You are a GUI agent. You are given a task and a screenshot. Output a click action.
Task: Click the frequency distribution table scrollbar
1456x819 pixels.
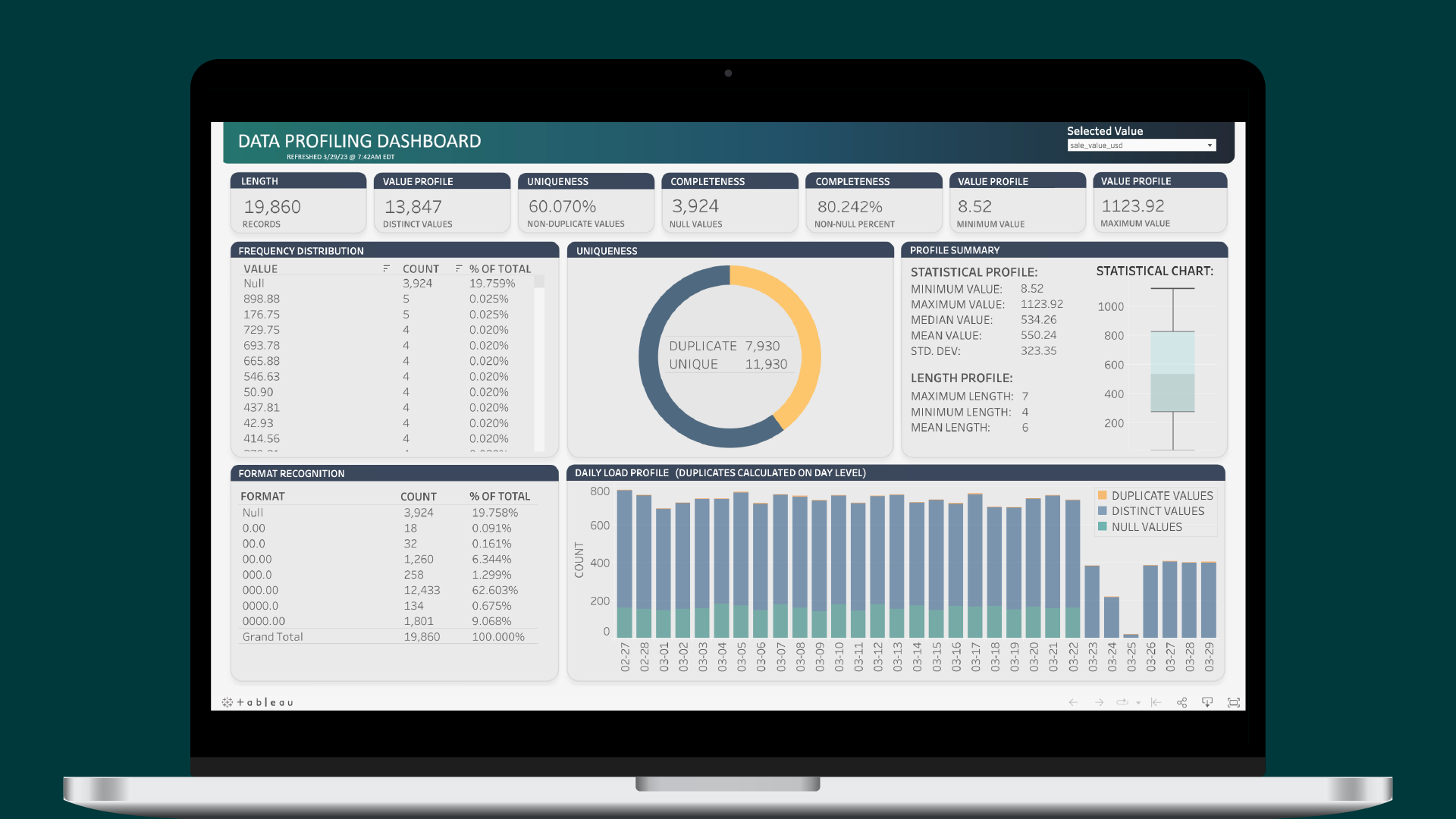[539, 364]
